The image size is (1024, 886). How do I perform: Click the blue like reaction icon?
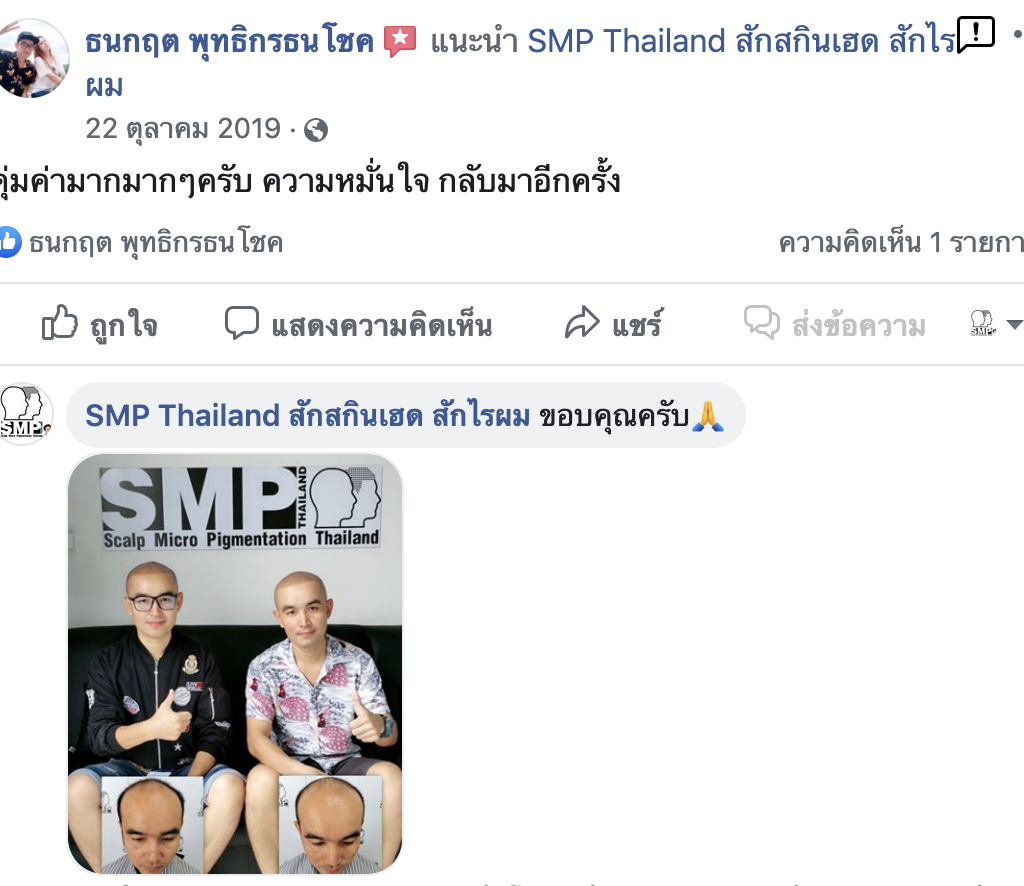[x=8, y=242]
